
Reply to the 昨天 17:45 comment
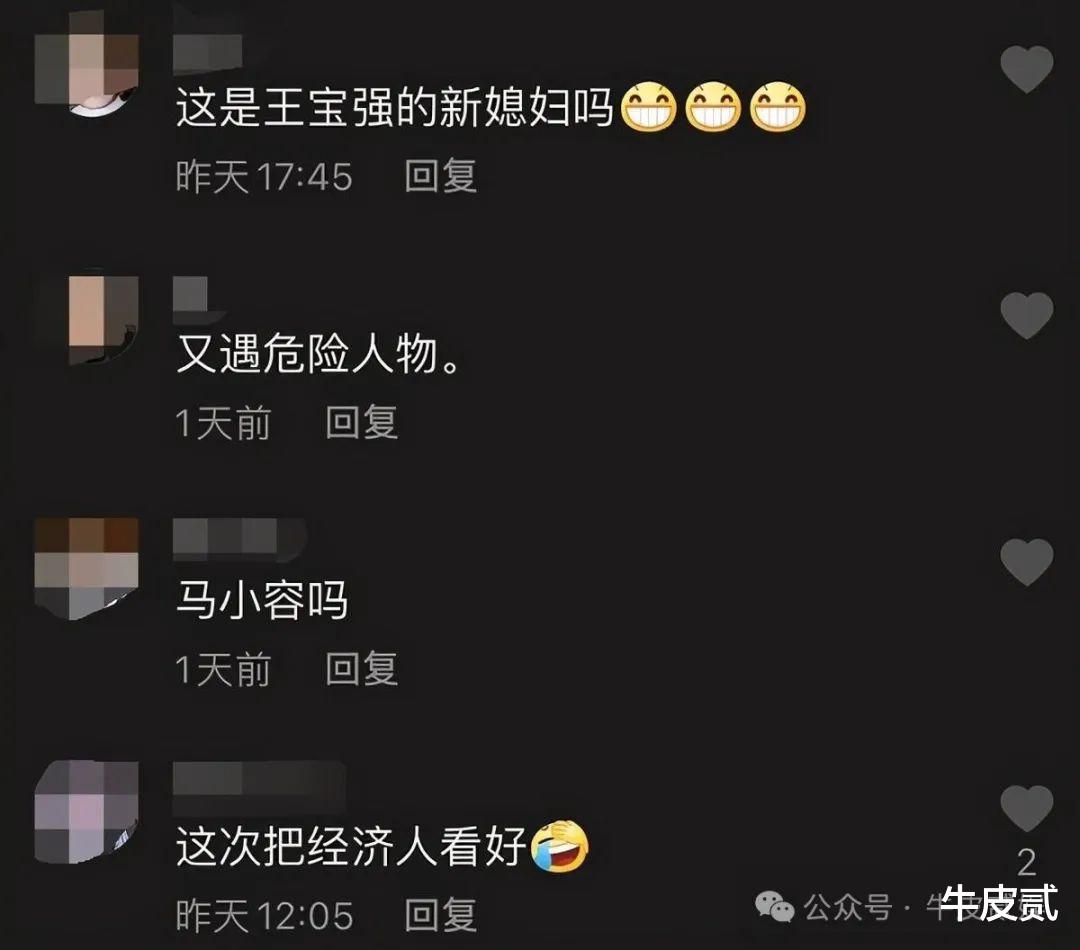(x=441, y=176)
